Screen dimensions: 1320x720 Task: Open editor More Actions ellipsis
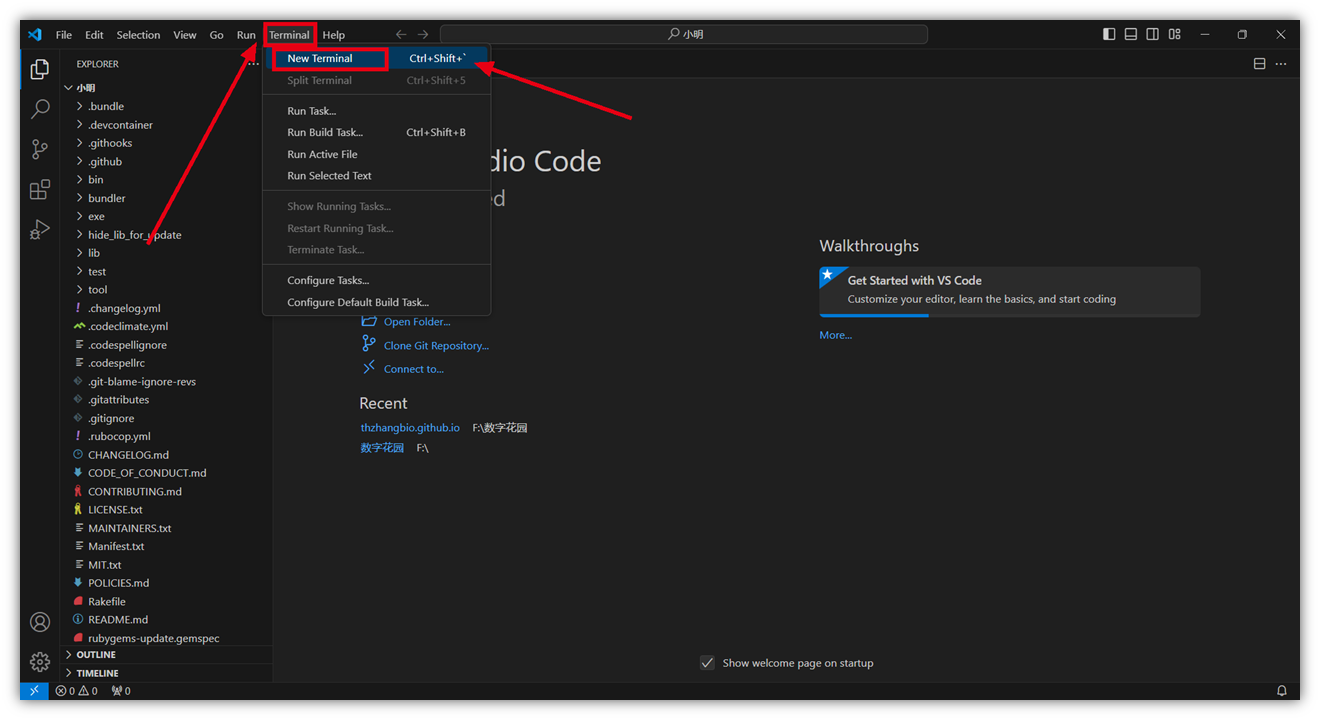point(1281,64)
